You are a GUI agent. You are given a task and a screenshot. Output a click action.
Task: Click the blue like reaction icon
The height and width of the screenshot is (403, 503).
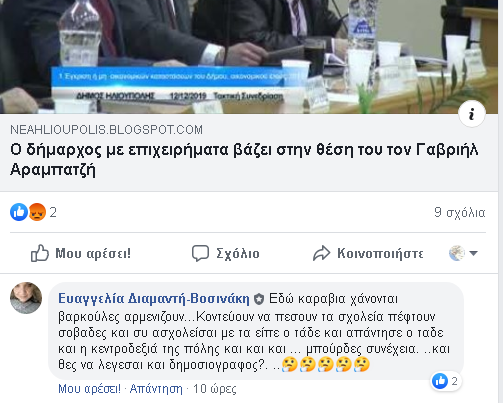[x=19, y=212]
